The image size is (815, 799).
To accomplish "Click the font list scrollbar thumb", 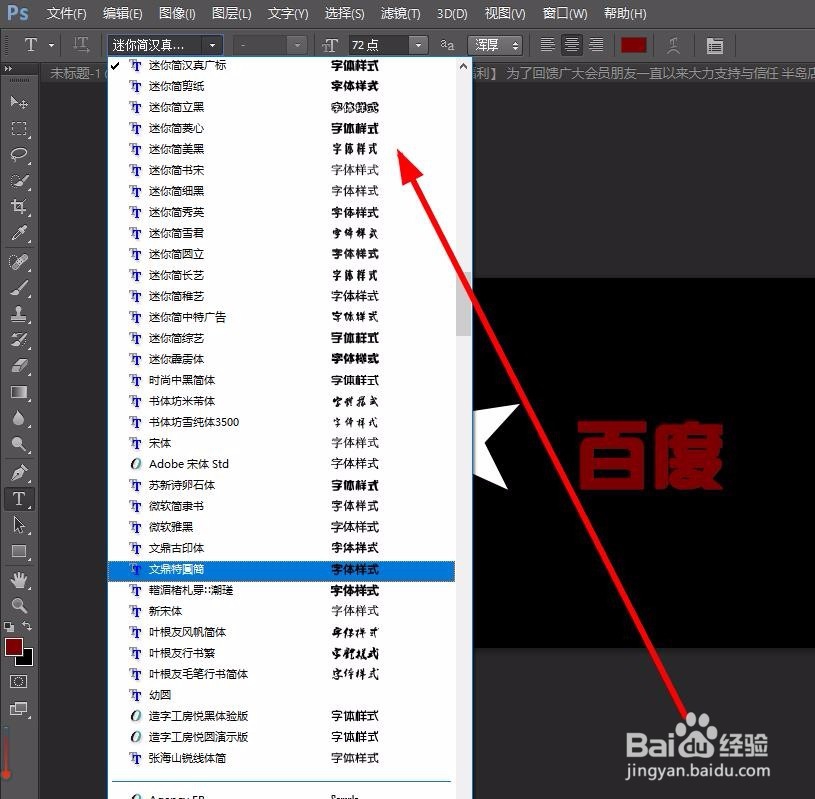I will point(464,304).
